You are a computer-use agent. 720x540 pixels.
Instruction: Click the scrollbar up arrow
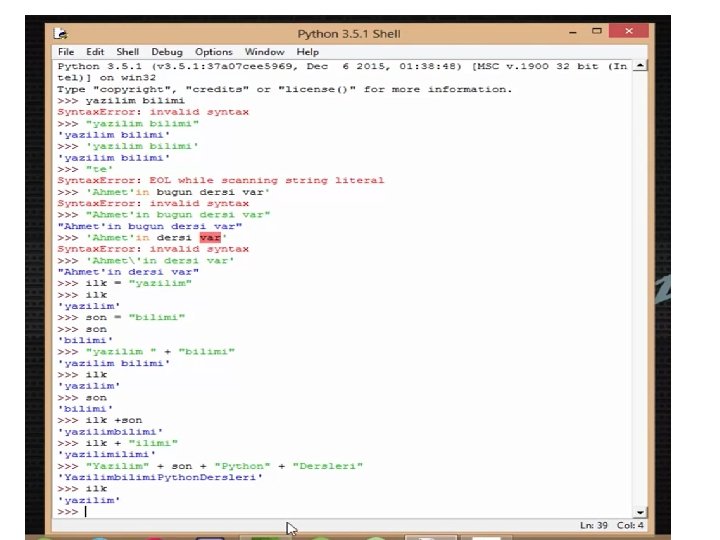click(640, 66)
